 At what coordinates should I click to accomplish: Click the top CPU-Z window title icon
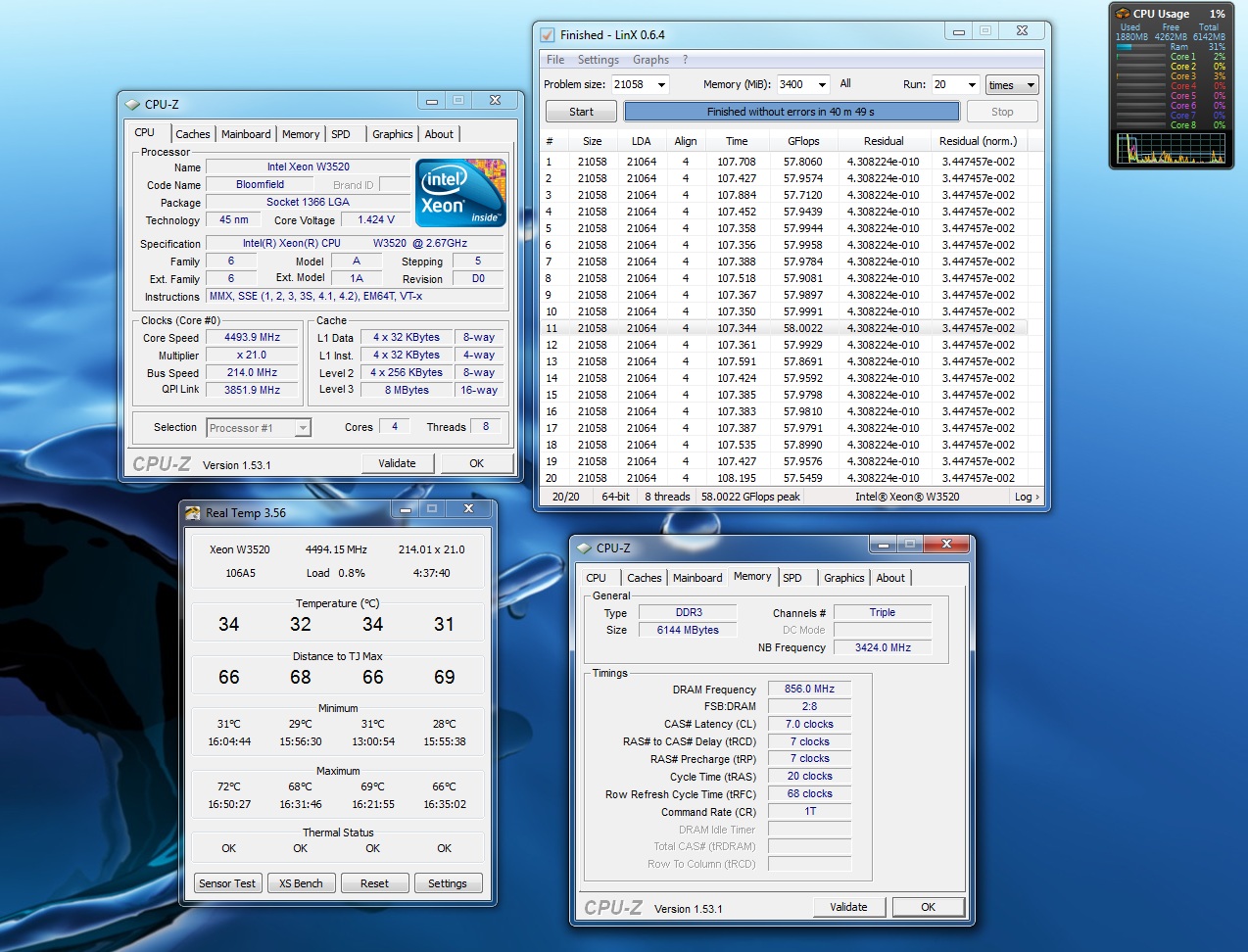[x=133, y=104]
